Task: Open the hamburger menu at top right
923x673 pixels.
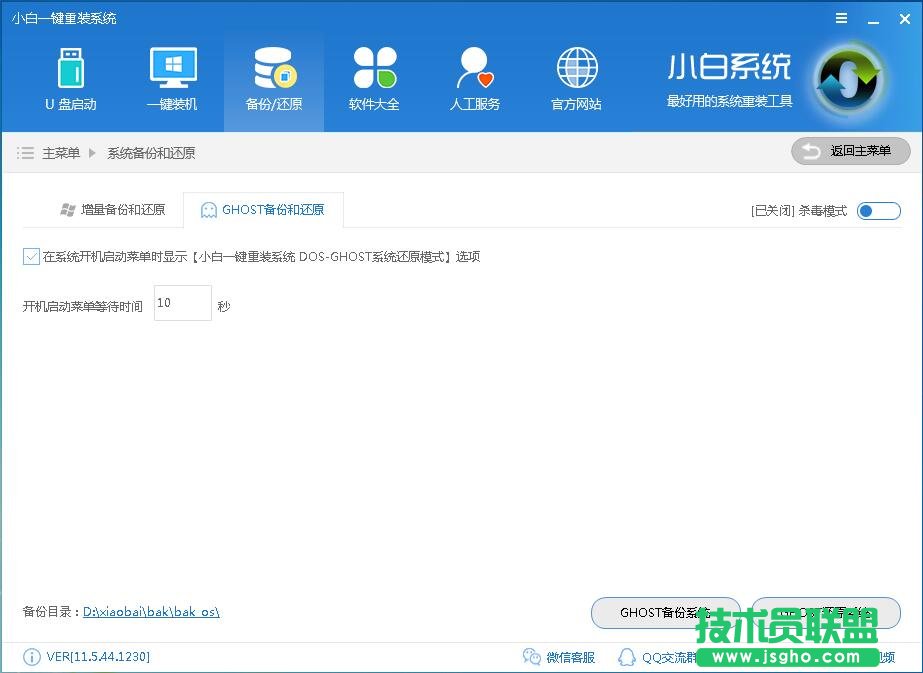Action: tap(841, 18)
